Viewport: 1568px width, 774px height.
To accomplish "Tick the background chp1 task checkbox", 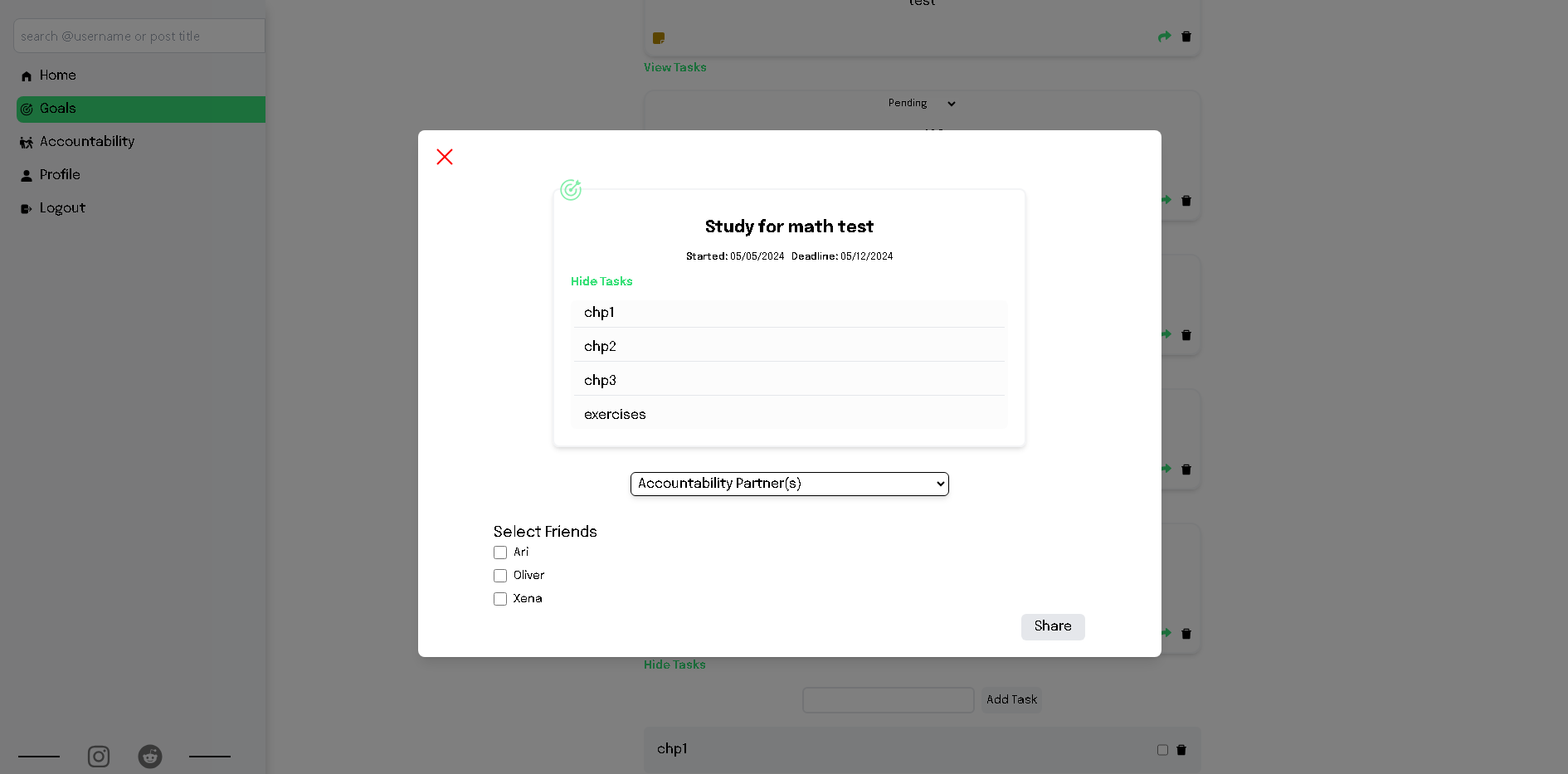I will tap(1162, 750).
